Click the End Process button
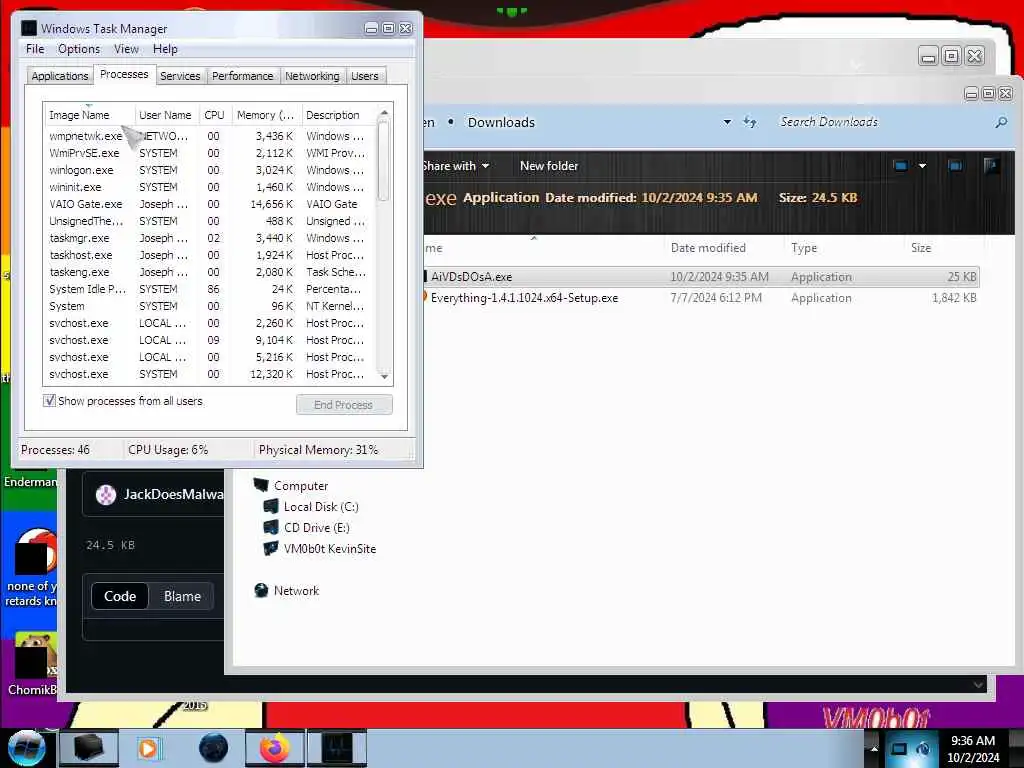This screenshot has height=768, width=1024. click(344, 405)
